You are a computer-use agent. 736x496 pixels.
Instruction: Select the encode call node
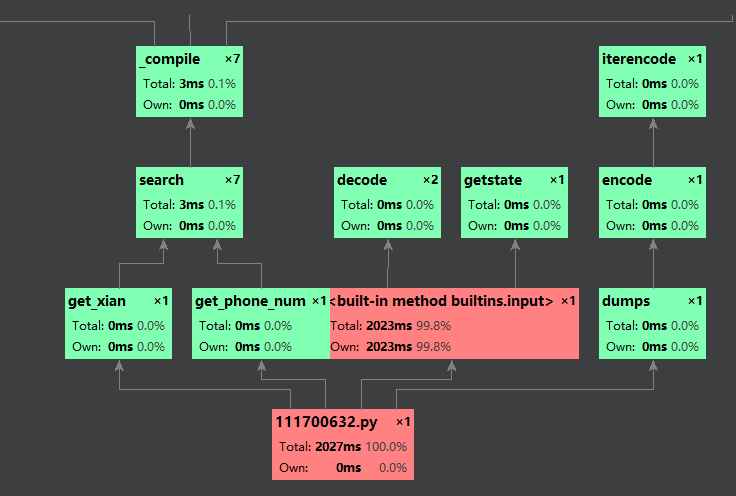coord(652,201)
